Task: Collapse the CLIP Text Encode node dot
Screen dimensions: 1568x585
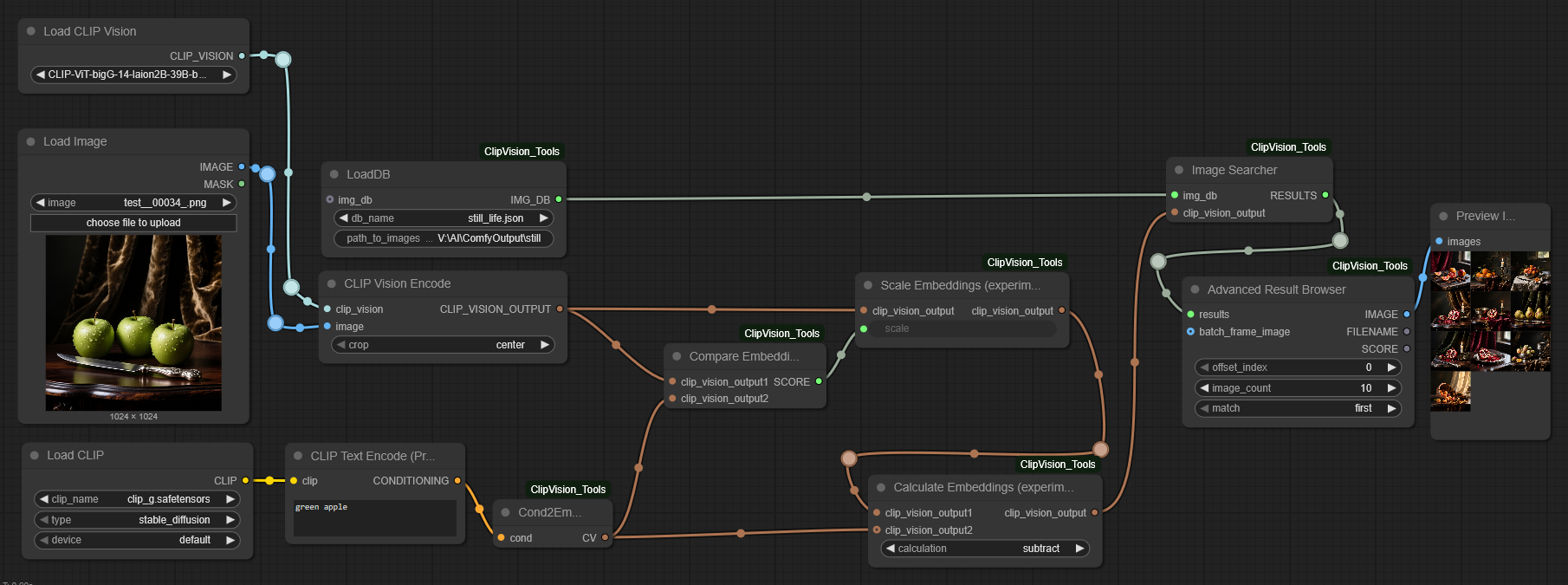Action: click(298, 456)
